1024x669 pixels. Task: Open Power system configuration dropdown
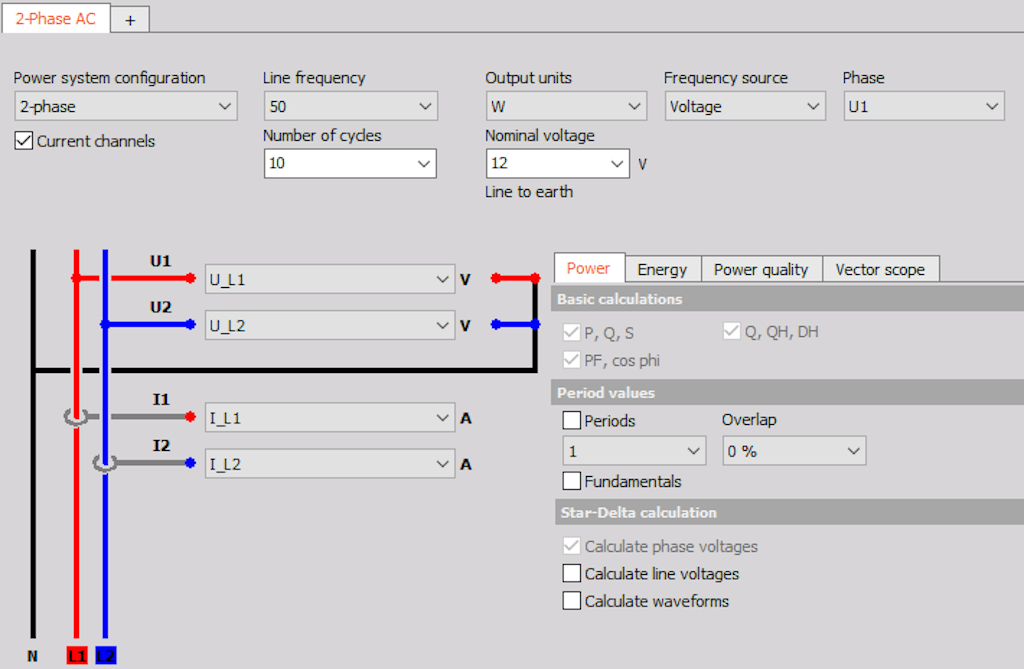(125, 106)
